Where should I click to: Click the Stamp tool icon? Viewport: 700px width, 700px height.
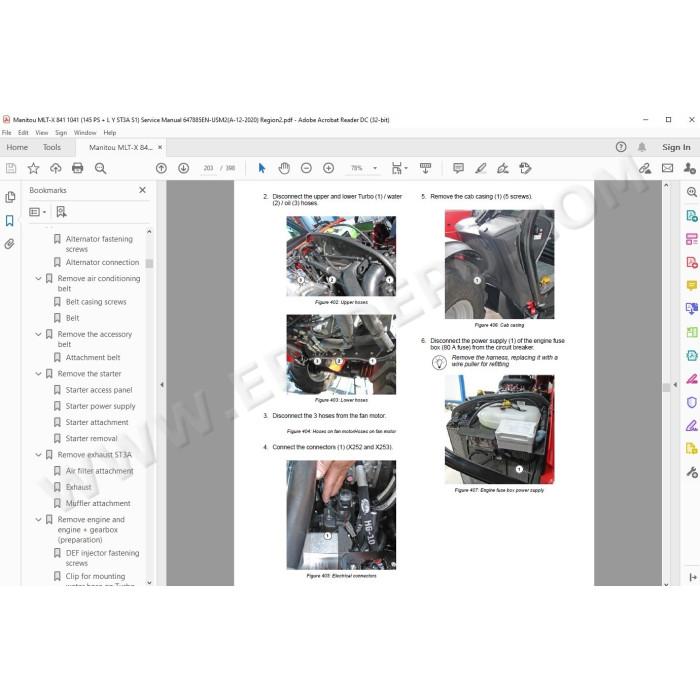pos(525,168)
